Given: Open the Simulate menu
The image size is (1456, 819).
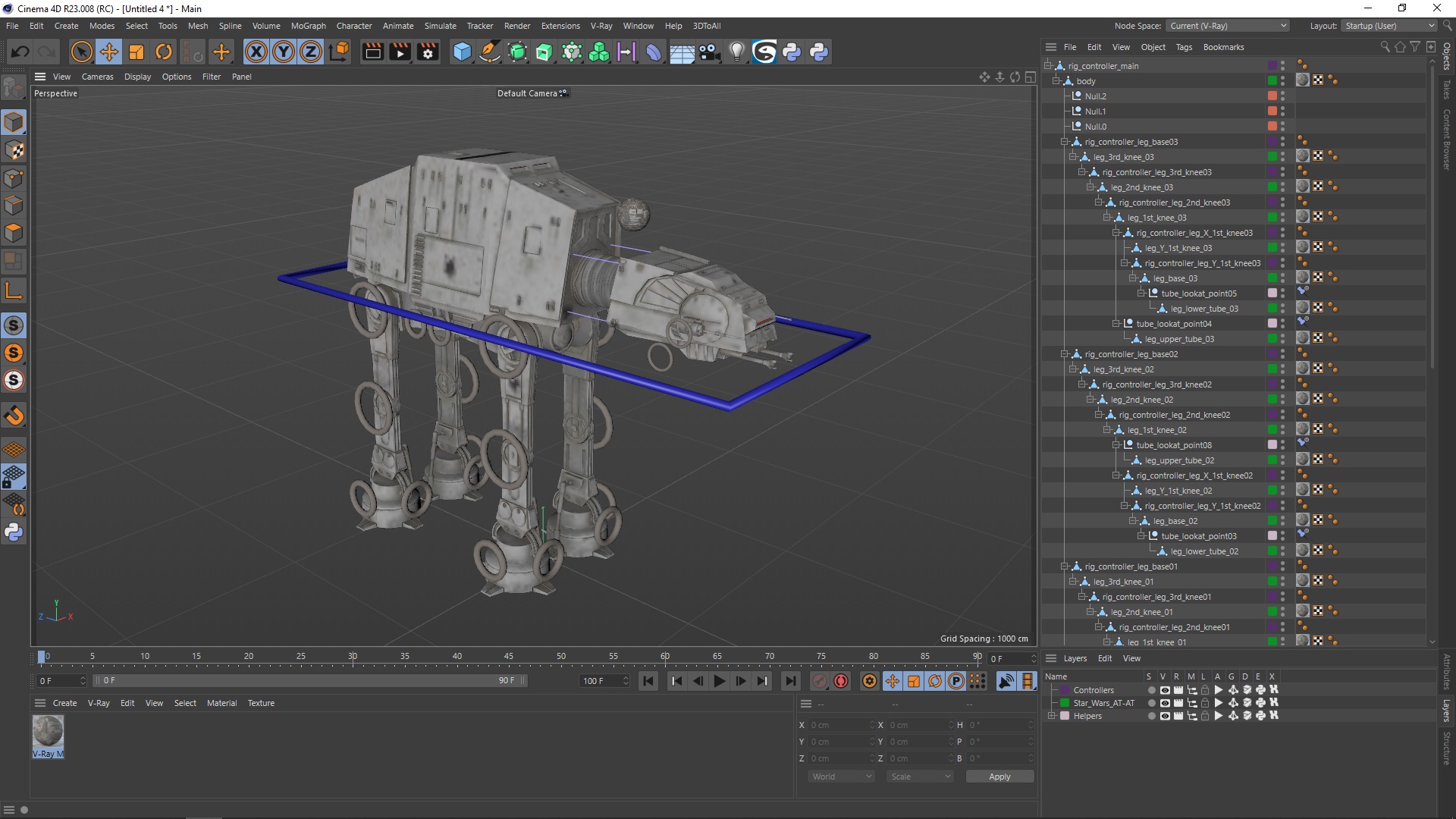Looking at the screenshot, I should click(440, 26).
